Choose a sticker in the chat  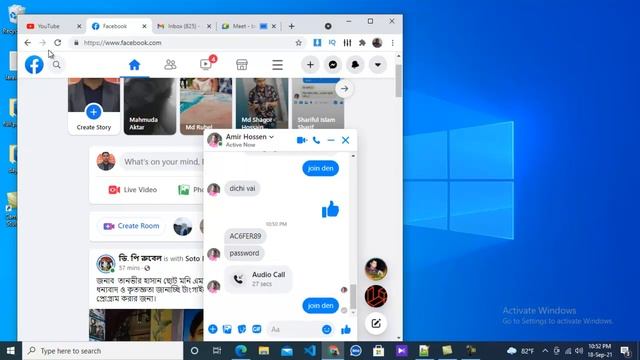click(x=242, y=329)
